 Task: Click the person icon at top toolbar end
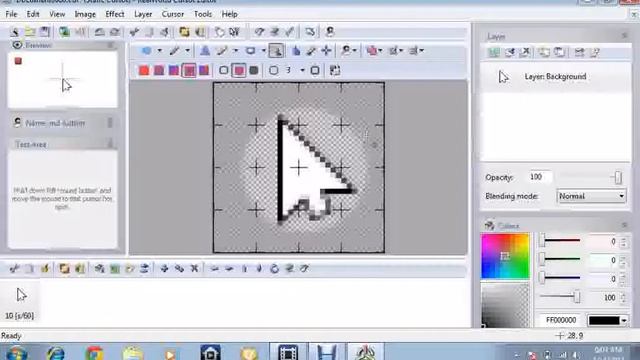(x=330, y=32)
